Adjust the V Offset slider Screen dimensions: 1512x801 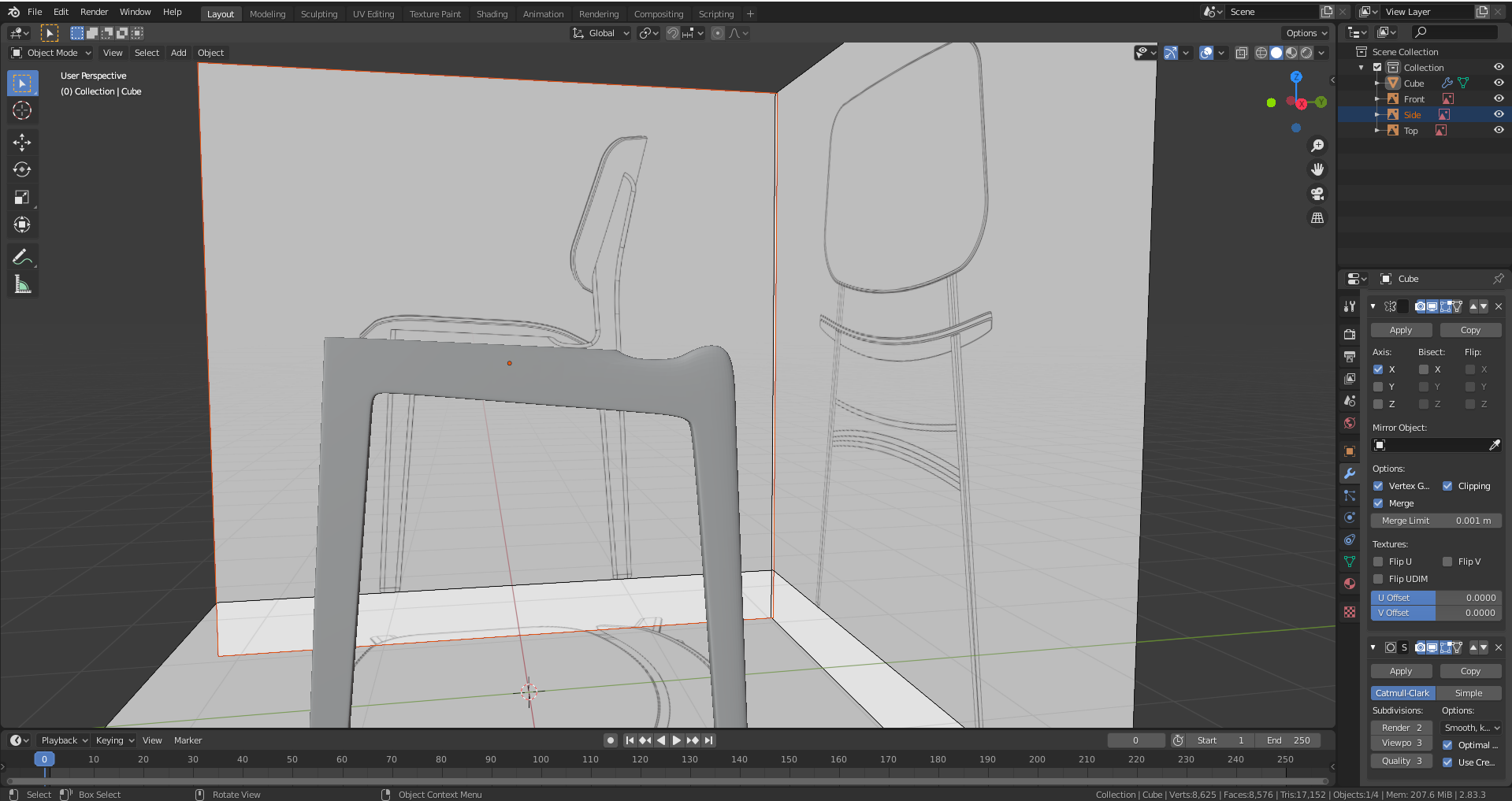1436,613
